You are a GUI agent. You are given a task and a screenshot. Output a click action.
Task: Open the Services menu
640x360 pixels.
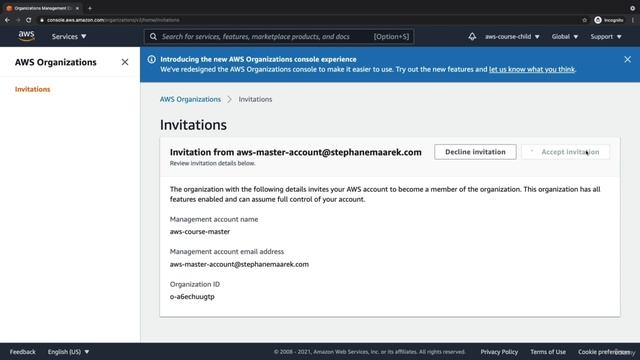point(69,36)
